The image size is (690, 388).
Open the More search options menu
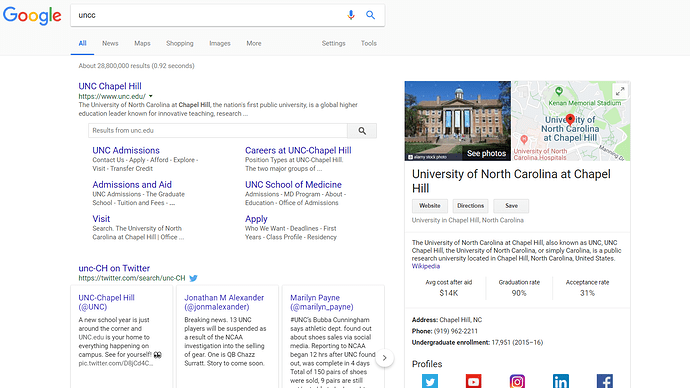tap(254, 43)
